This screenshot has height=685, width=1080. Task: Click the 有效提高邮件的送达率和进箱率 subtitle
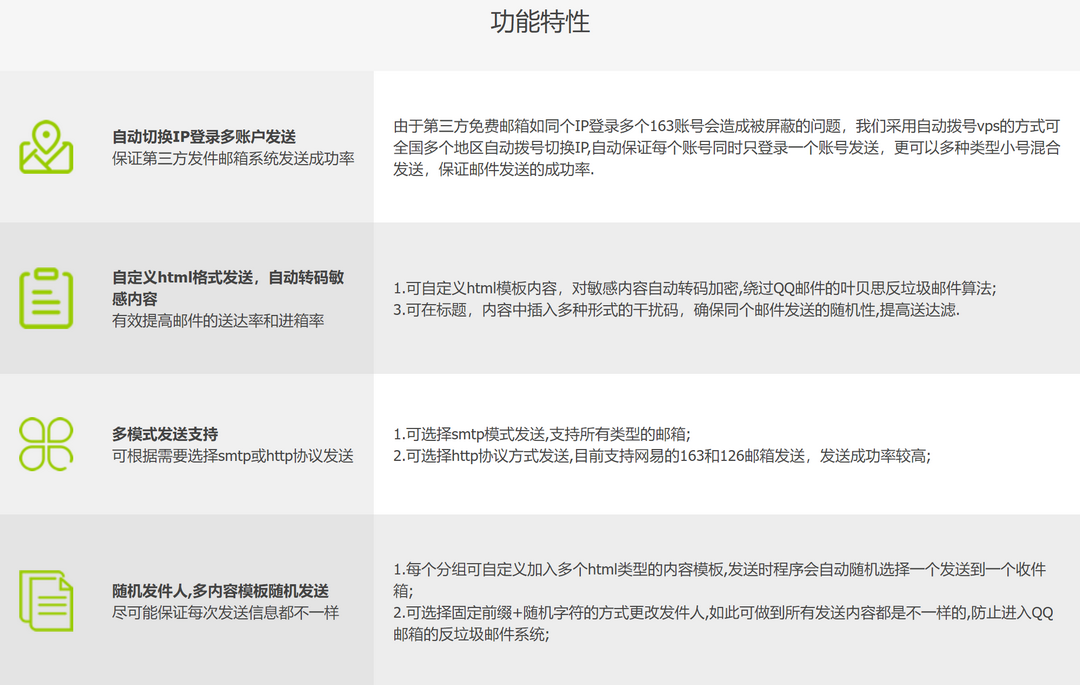click(x=218, y=320)
